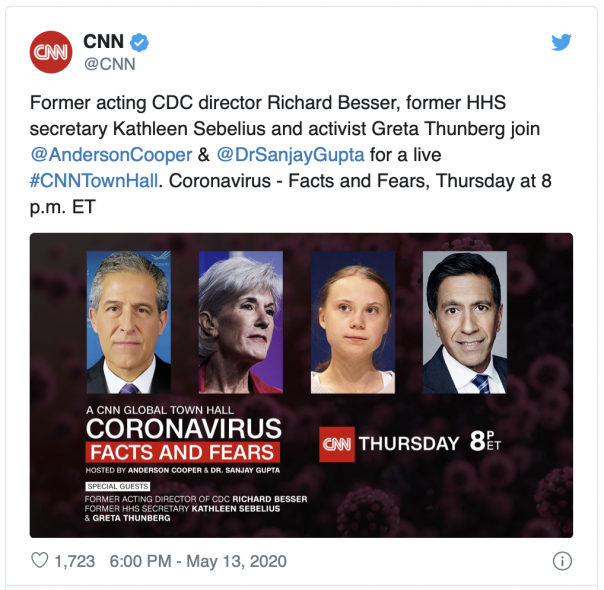Click the blue verified badge
The height and width of the screenshot is (590, 604).
(x=142, y=42)
